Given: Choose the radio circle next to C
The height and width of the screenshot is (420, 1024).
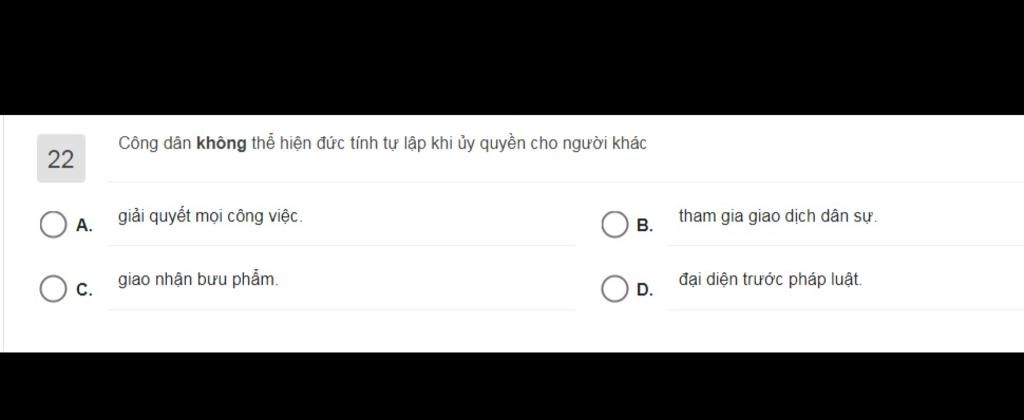Looking at the screenshot, I should pos(53,289).
